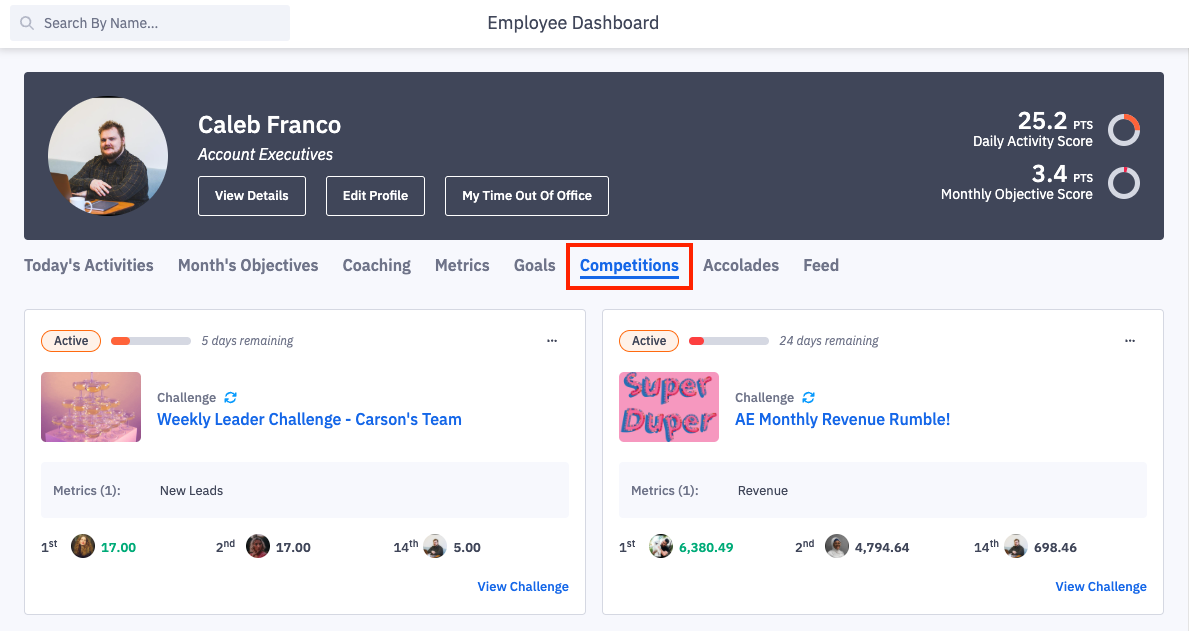Focus the Search By Name field

pyautogui.click(x=160, y=23)
